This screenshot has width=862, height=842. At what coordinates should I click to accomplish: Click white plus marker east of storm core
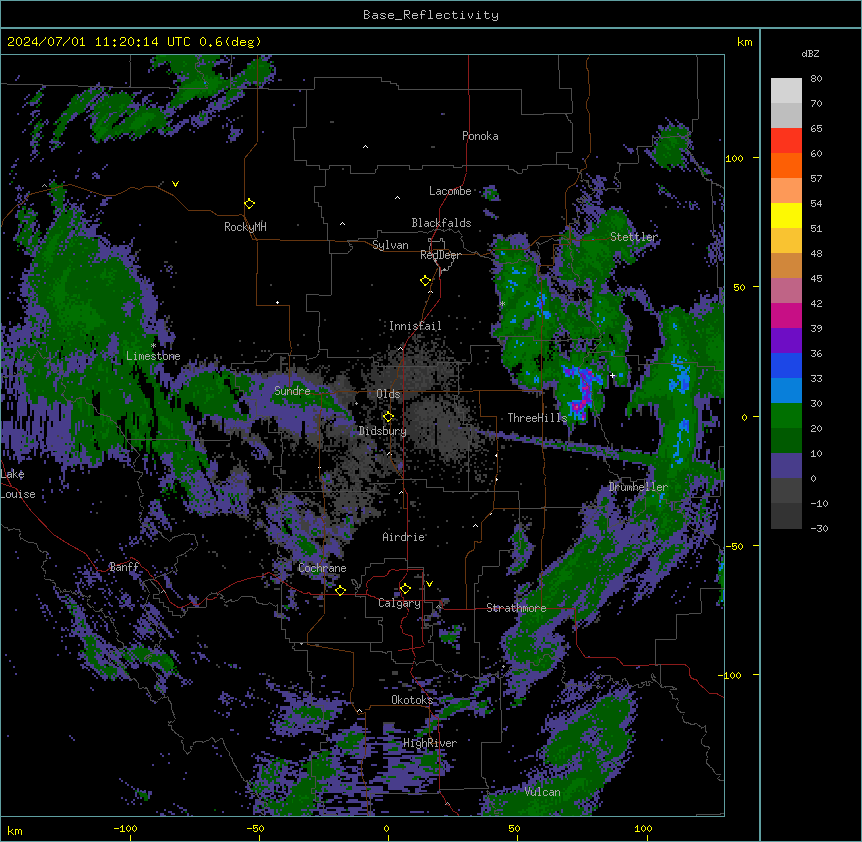pos(612,375)
